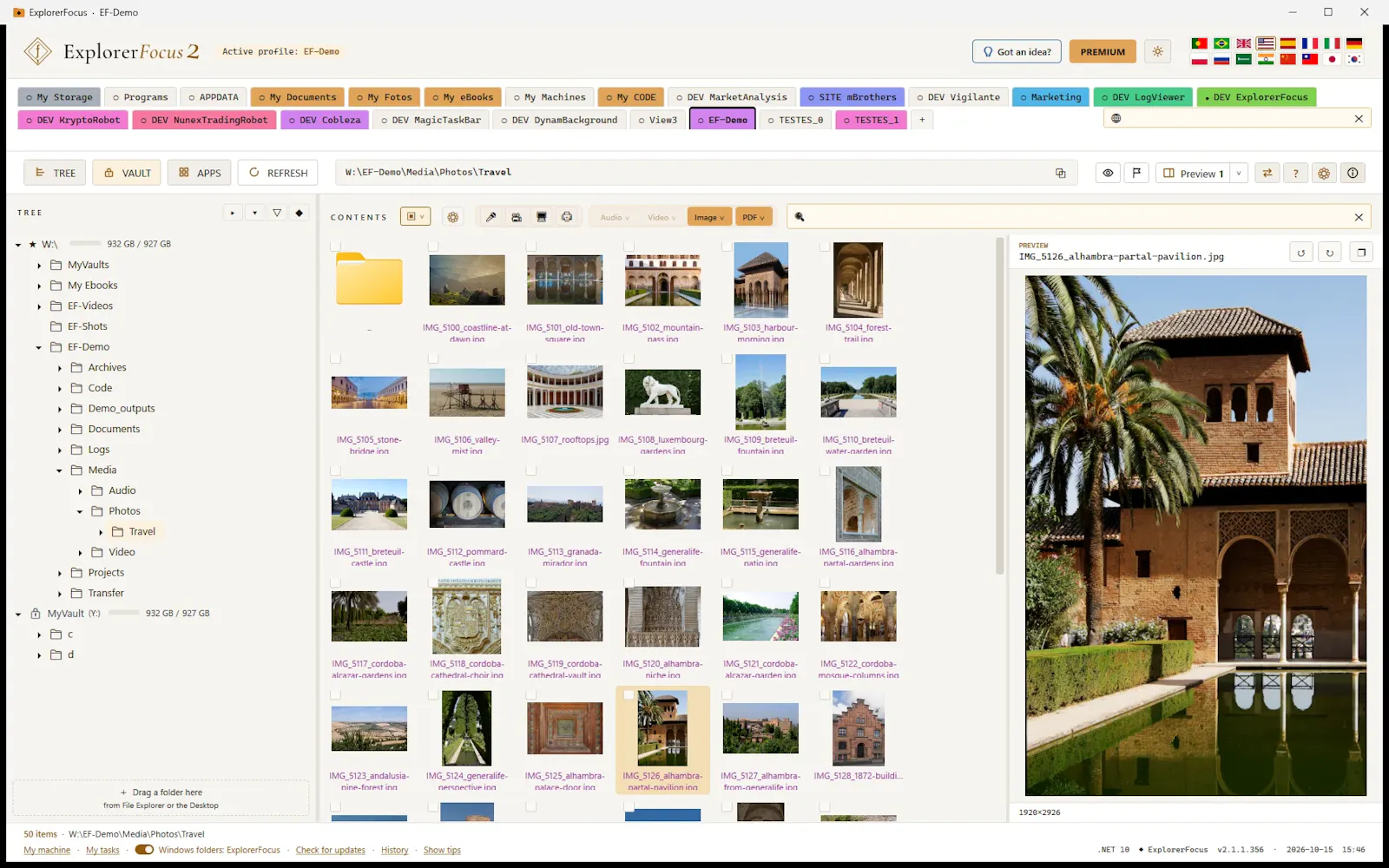This screenshot has height=868, width=1389.
Task: Open the Check for updates link
Action: (x=330, y=850)
